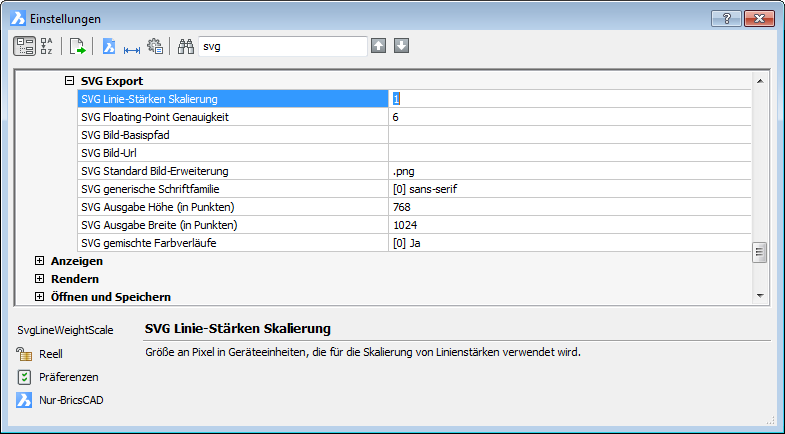785x434 pixels.
Task: Expand the Öffnen und Speichern section
Action: click(x=40, y=297)
